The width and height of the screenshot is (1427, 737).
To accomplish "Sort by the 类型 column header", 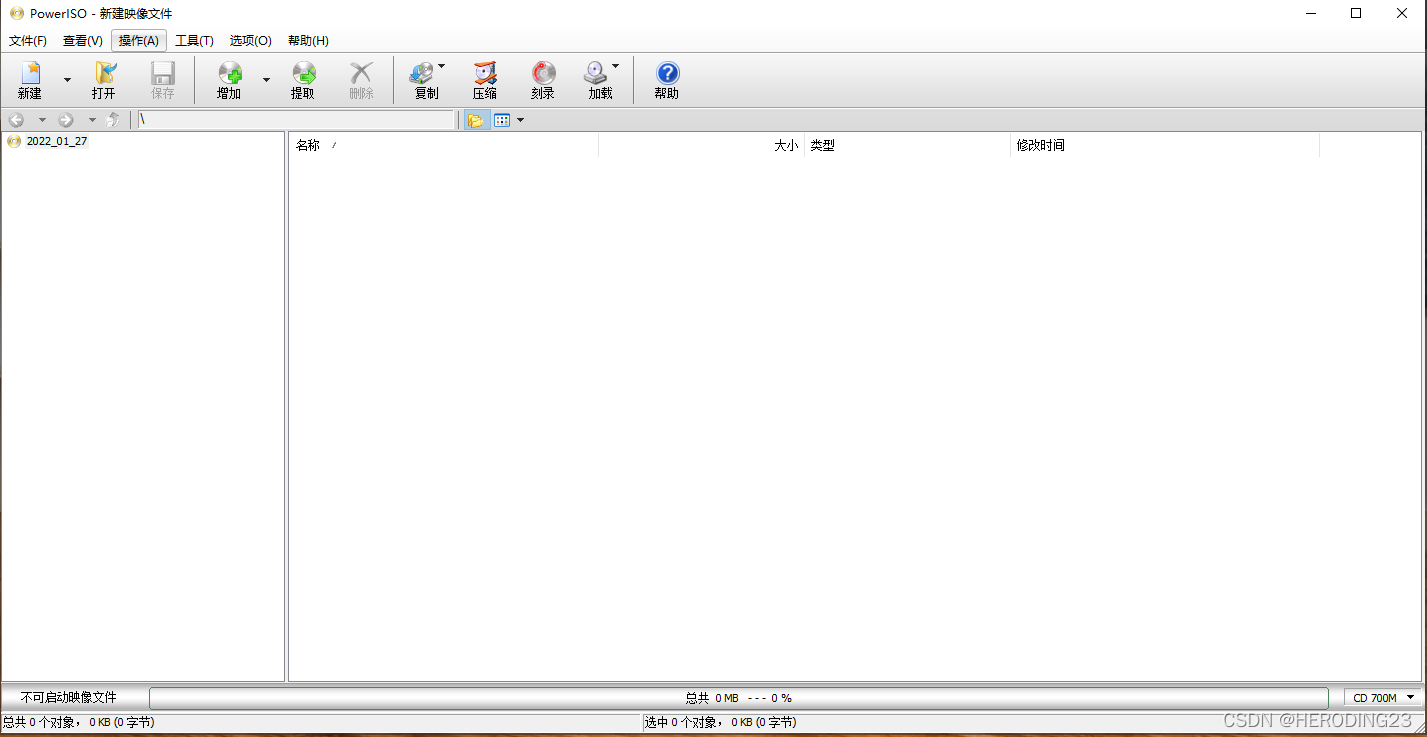I will click(908, 146).
